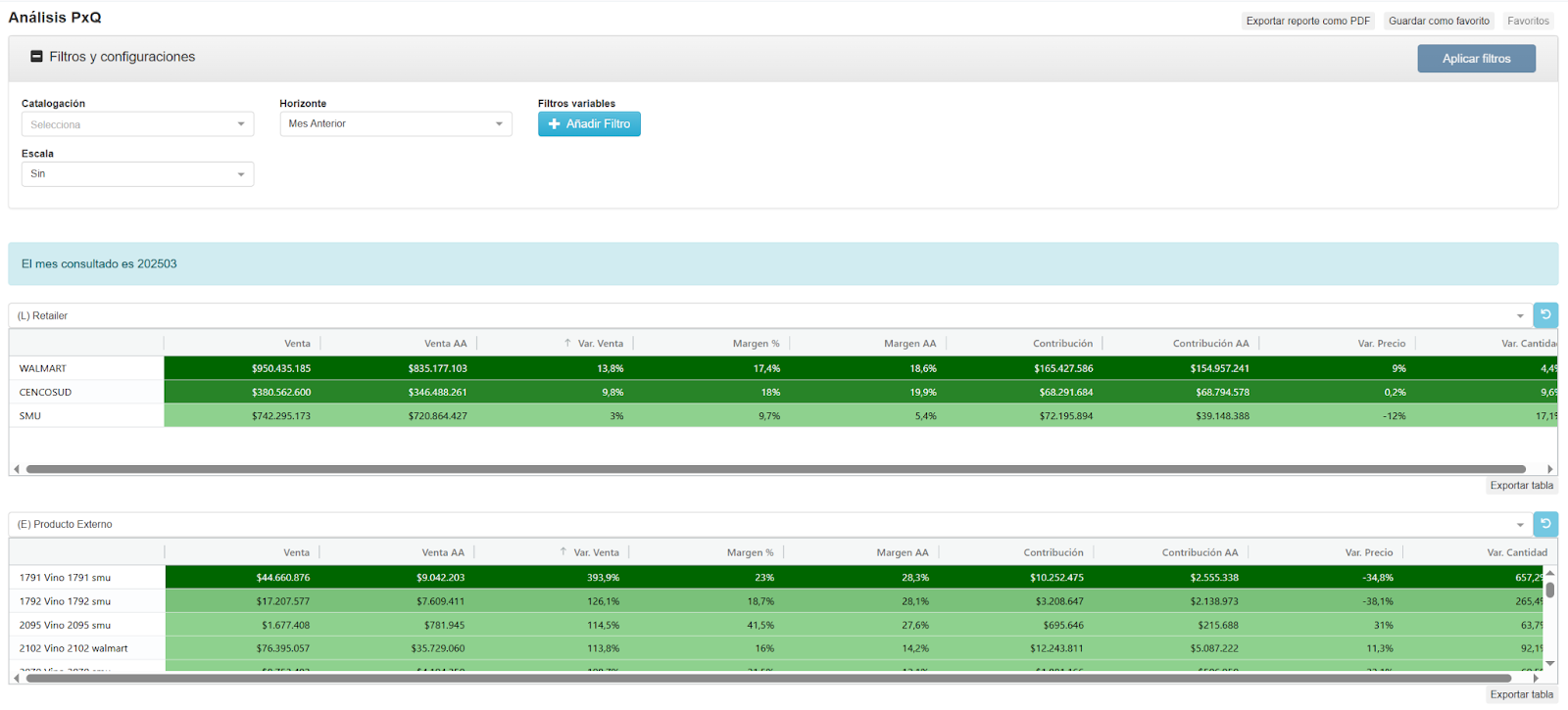Open the Horizonte Mes Anterior dropdown
1568x710 pixels.
[395, 124]
